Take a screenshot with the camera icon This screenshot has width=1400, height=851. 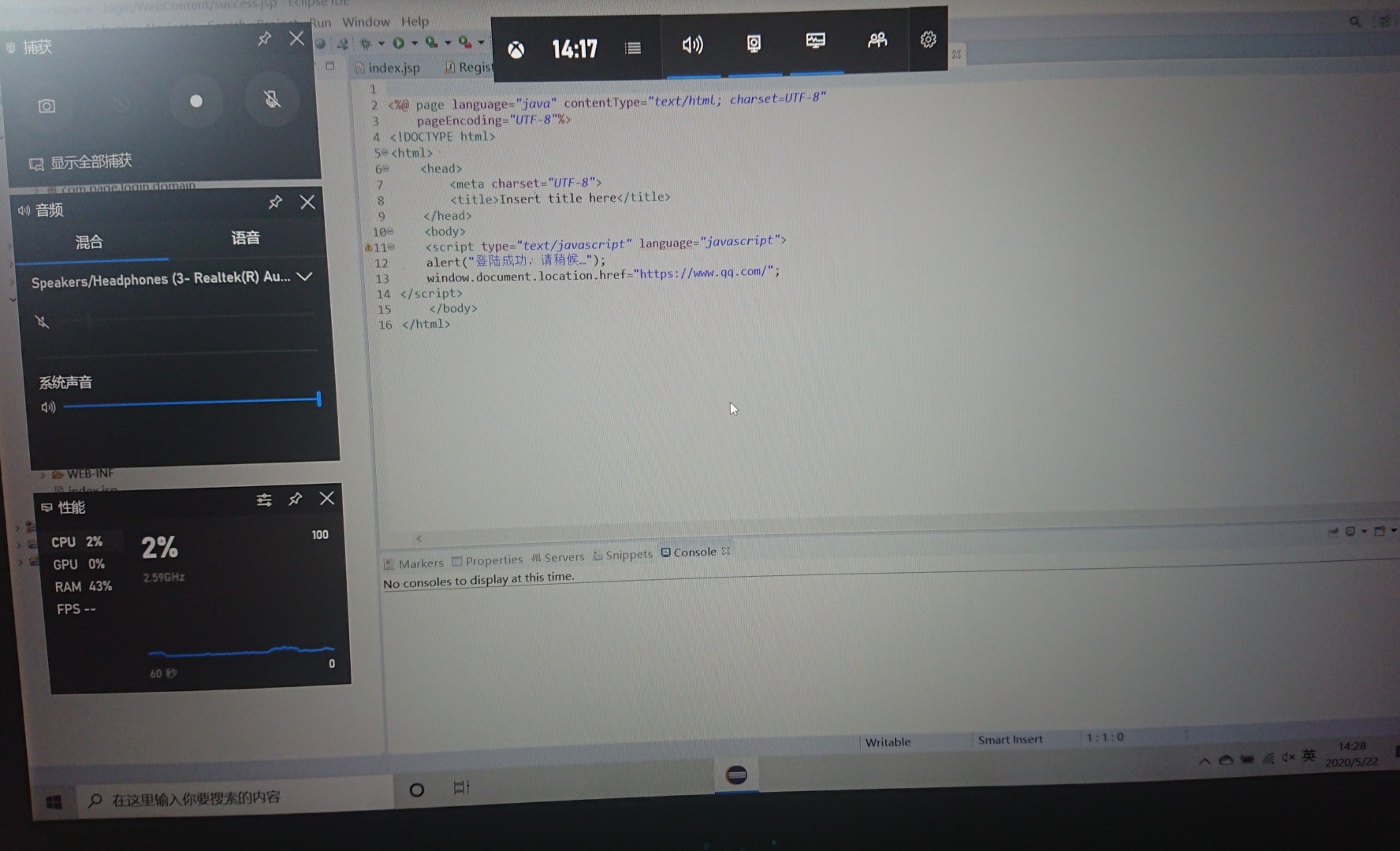point(47,106)
